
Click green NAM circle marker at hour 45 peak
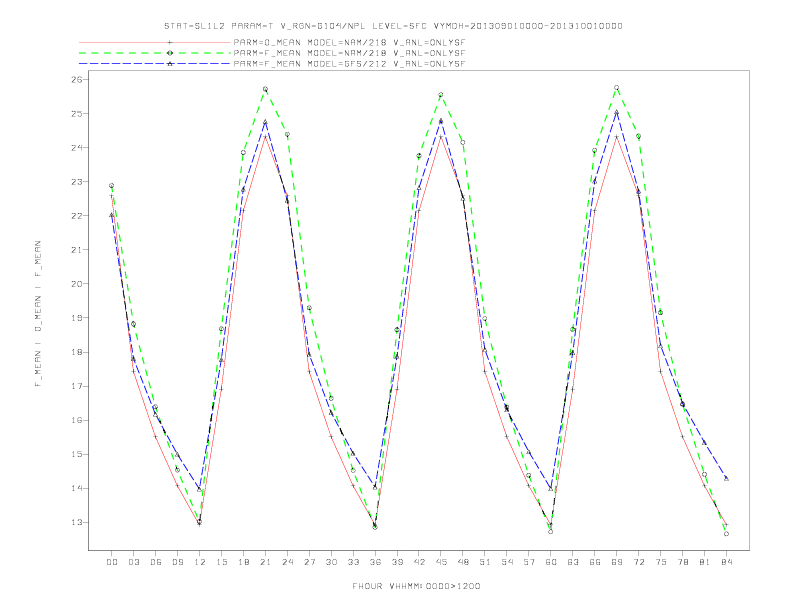(440, 94)
